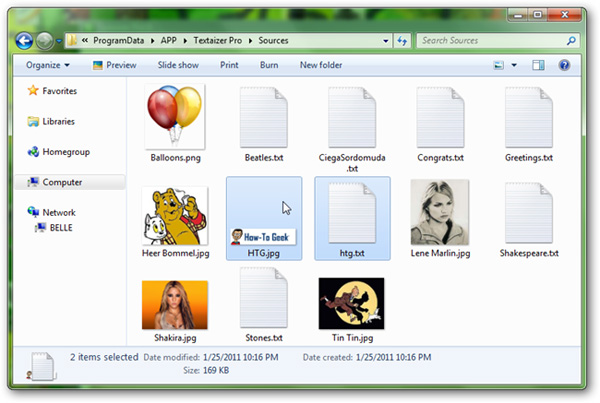Screen dimensions: 600x403
Task: Expand the address bar history dropdown
Action: tap(386, 41)
